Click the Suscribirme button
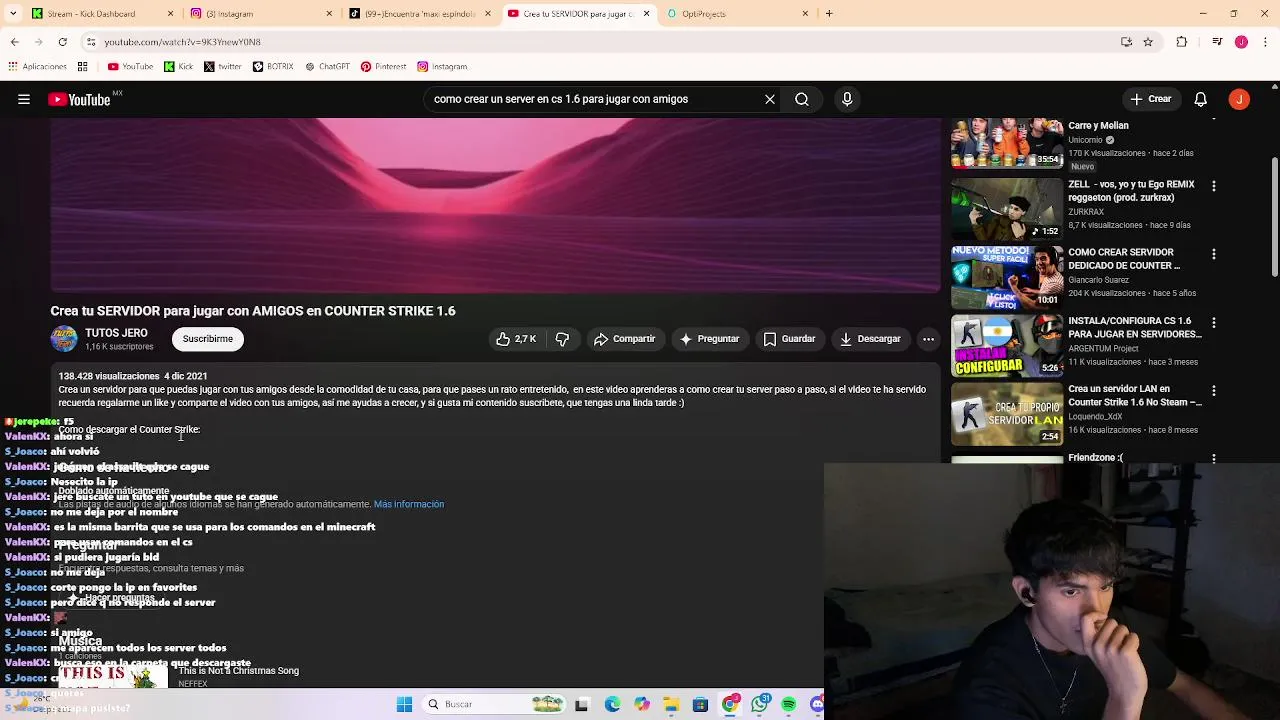 (208, 339)
